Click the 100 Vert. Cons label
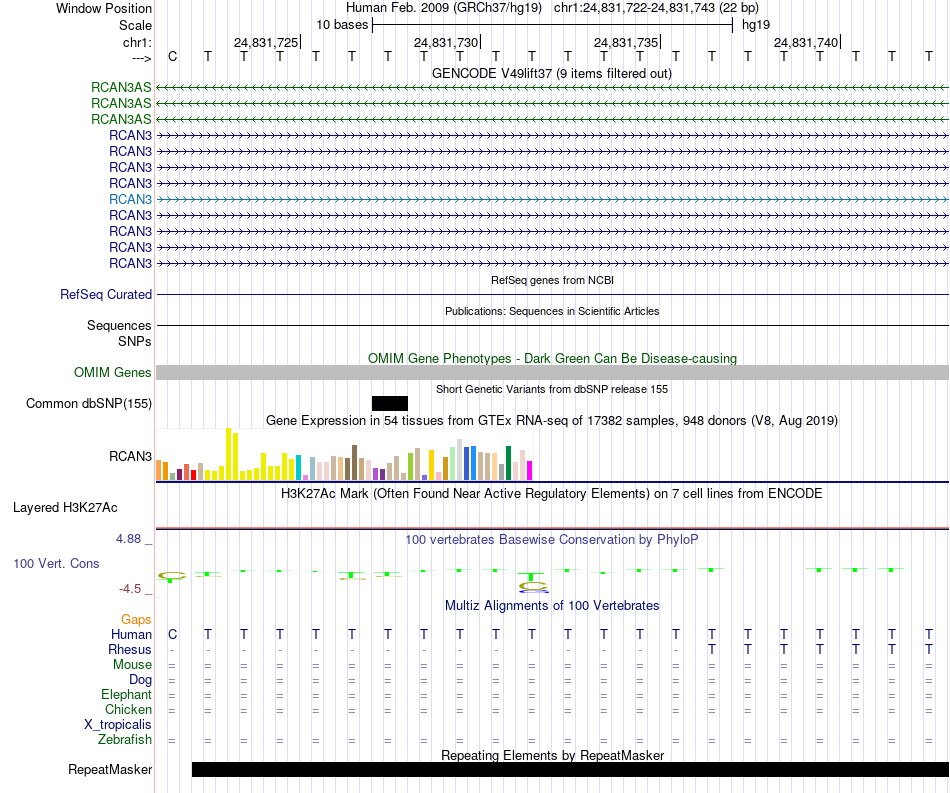 pos(56,563)
